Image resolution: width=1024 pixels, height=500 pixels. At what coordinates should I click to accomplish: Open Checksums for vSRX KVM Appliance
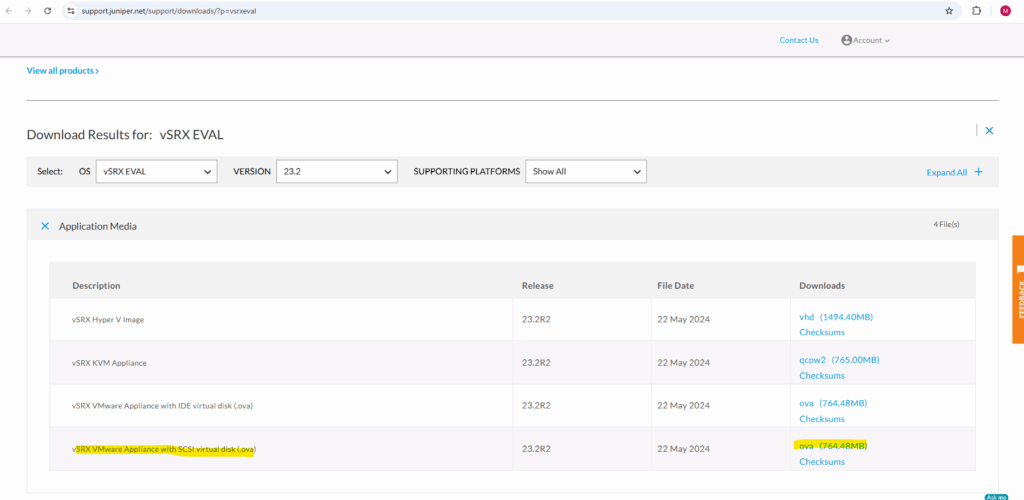(822, 375)
